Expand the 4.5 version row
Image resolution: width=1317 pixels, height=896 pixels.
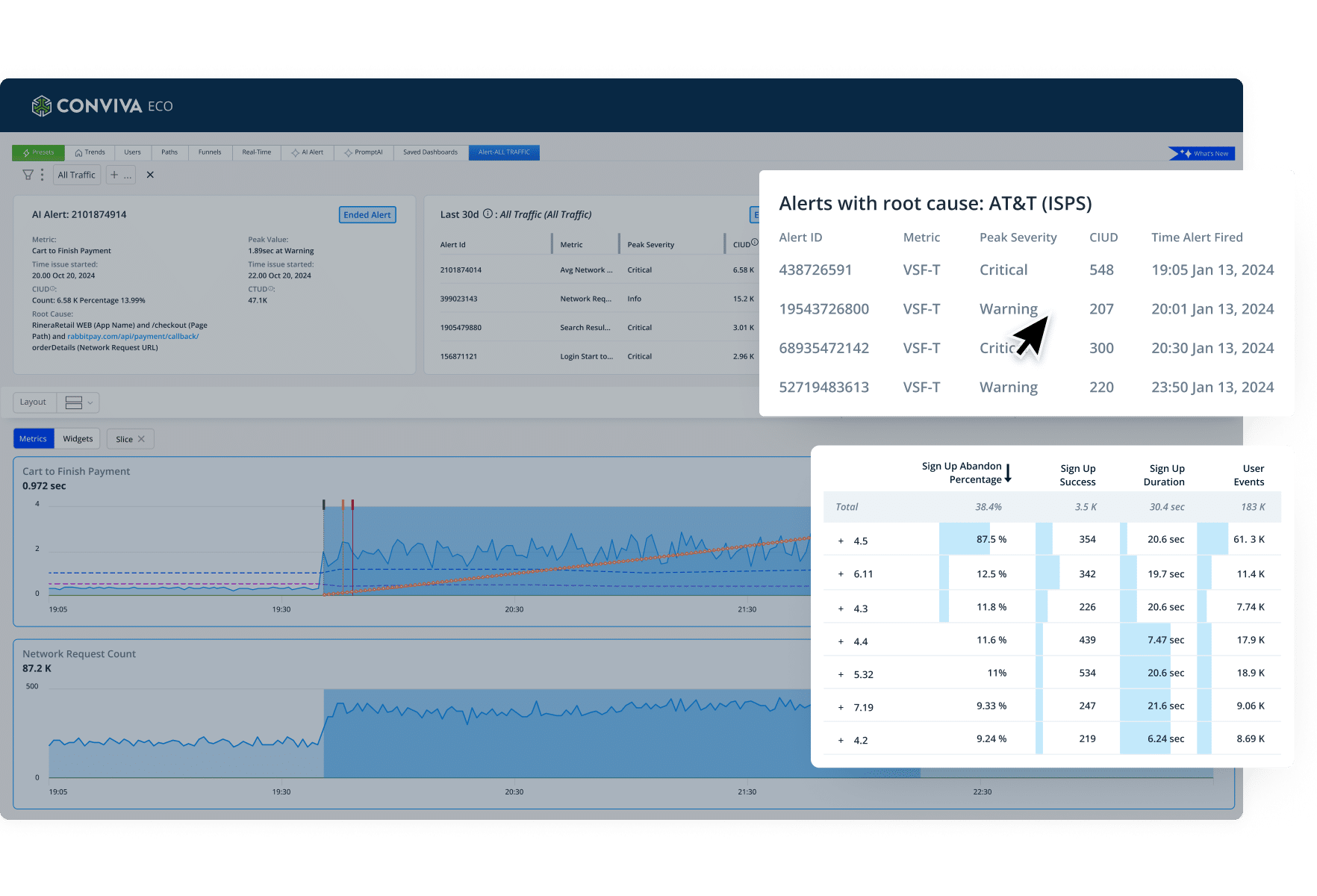(841, 541)
